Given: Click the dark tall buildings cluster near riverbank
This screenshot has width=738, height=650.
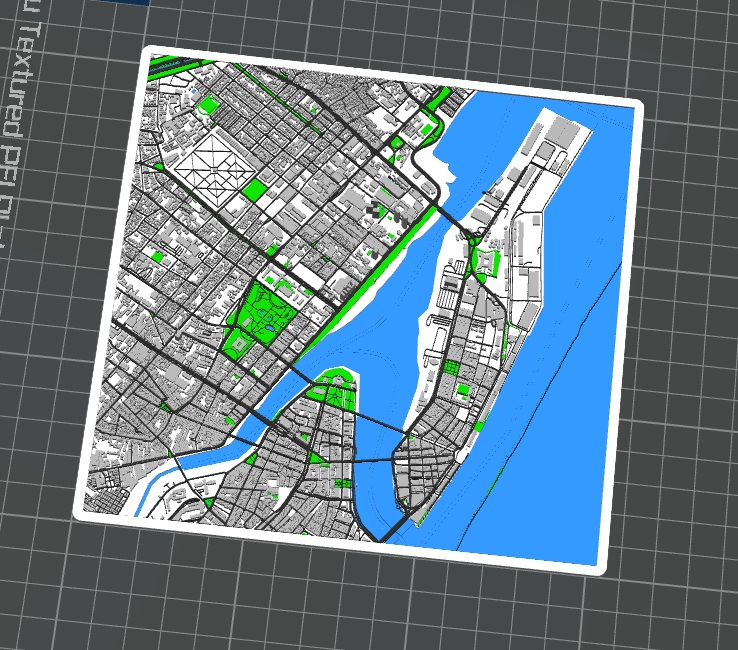Looking at the screenshot, I should click(x=378, y=208).
